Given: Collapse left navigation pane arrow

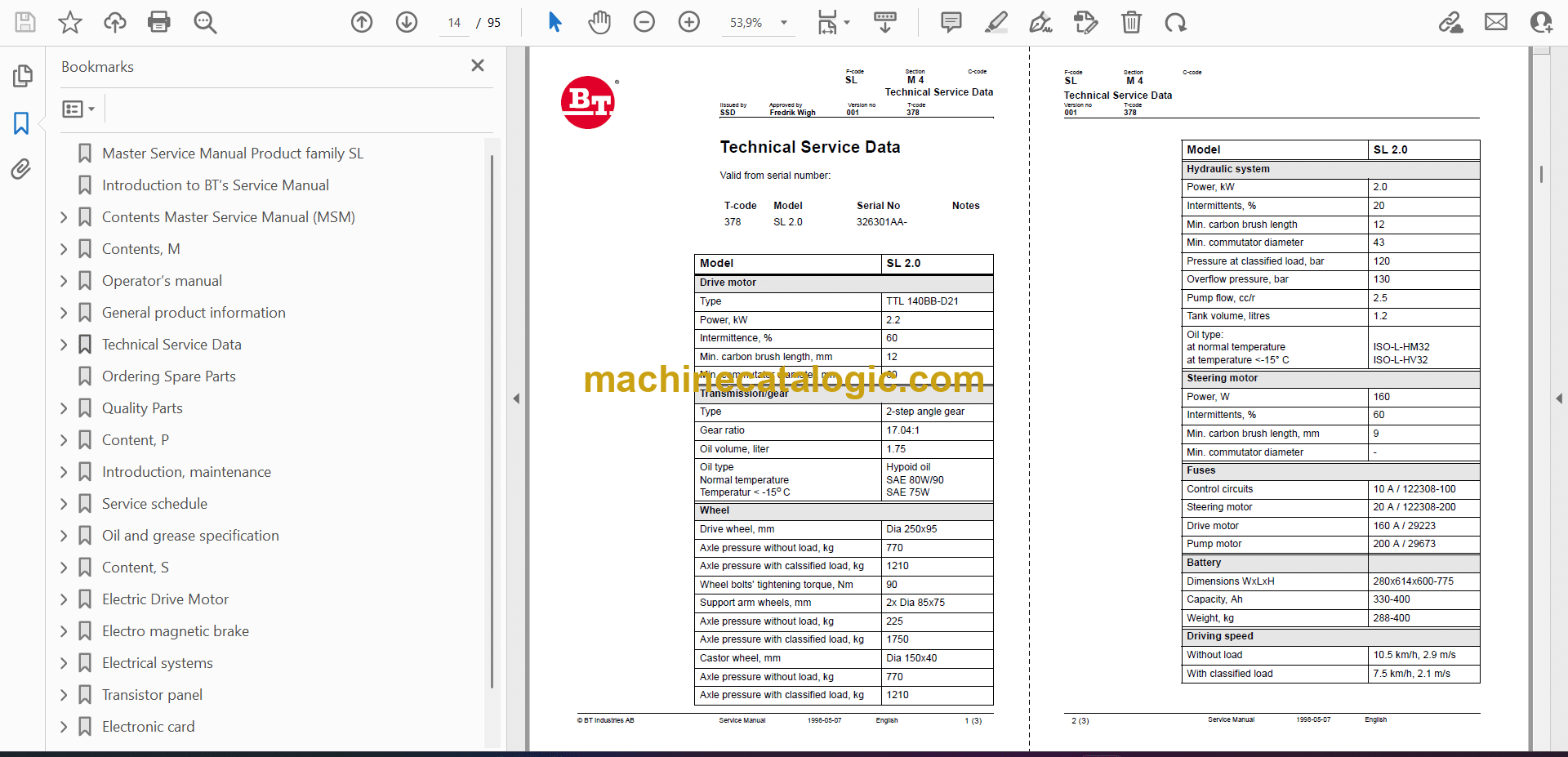Looking at the screenshot, I should point(516,399).
